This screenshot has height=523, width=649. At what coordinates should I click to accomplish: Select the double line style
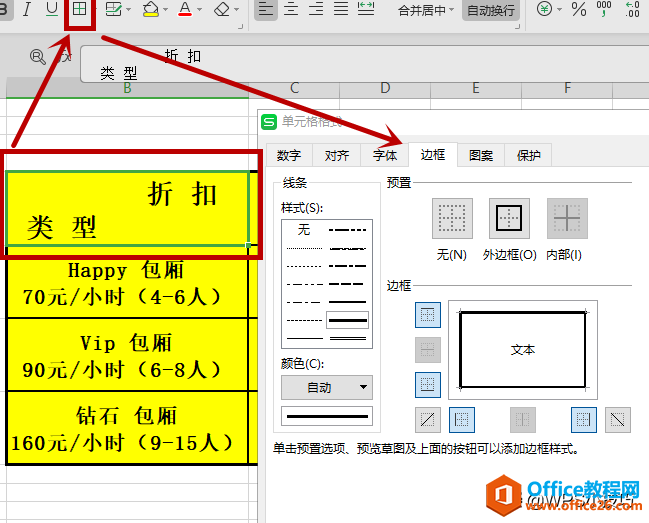pyautogui.click(x=347, y=338)
